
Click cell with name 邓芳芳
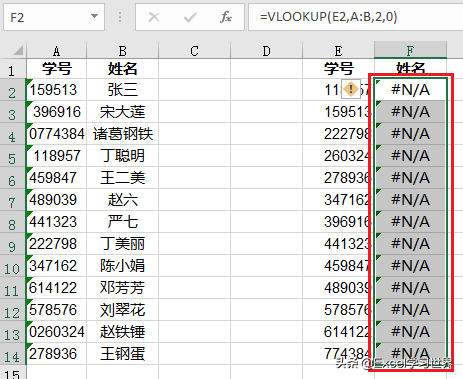tap(122, 288)
